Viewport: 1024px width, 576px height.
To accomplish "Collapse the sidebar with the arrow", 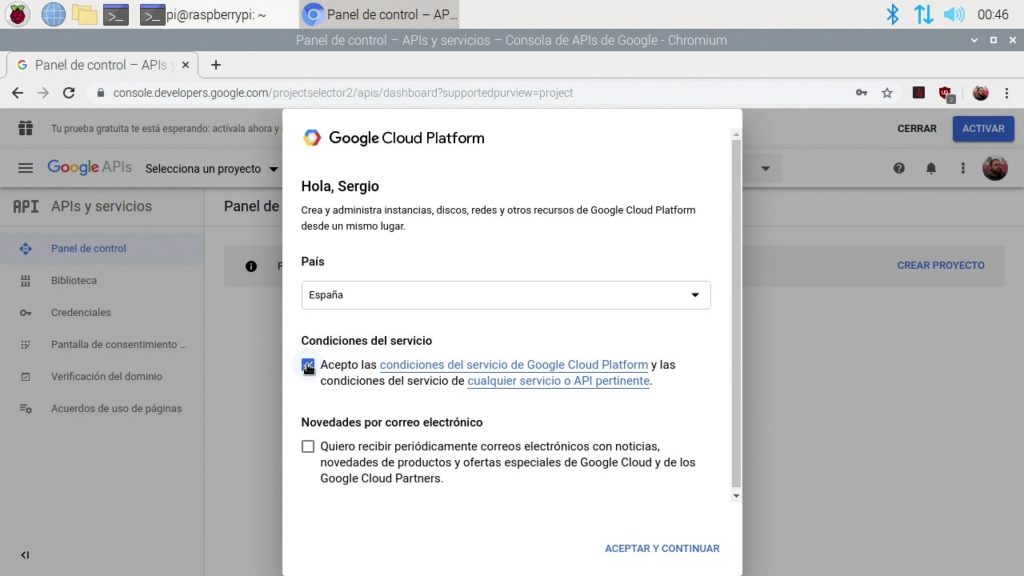I will [25, 555].
